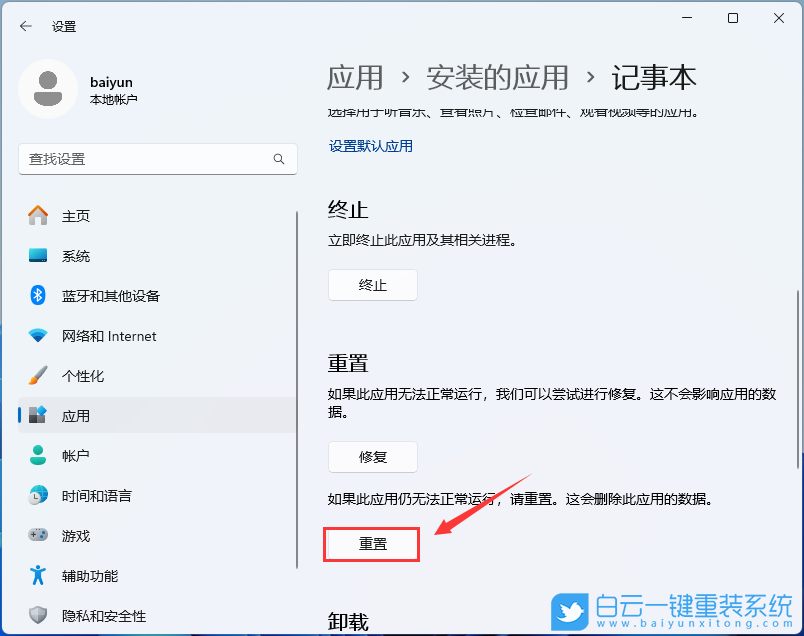The image size is (804, 636).
Task: Go to 应用 via breadcrumb
Action: [354, 78]
